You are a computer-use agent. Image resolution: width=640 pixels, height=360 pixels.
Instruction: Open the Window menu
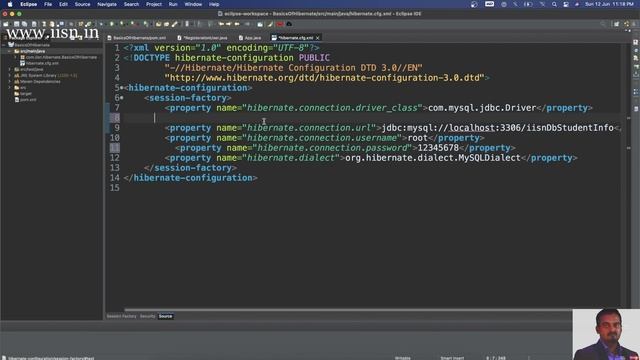tap(193, 4)
